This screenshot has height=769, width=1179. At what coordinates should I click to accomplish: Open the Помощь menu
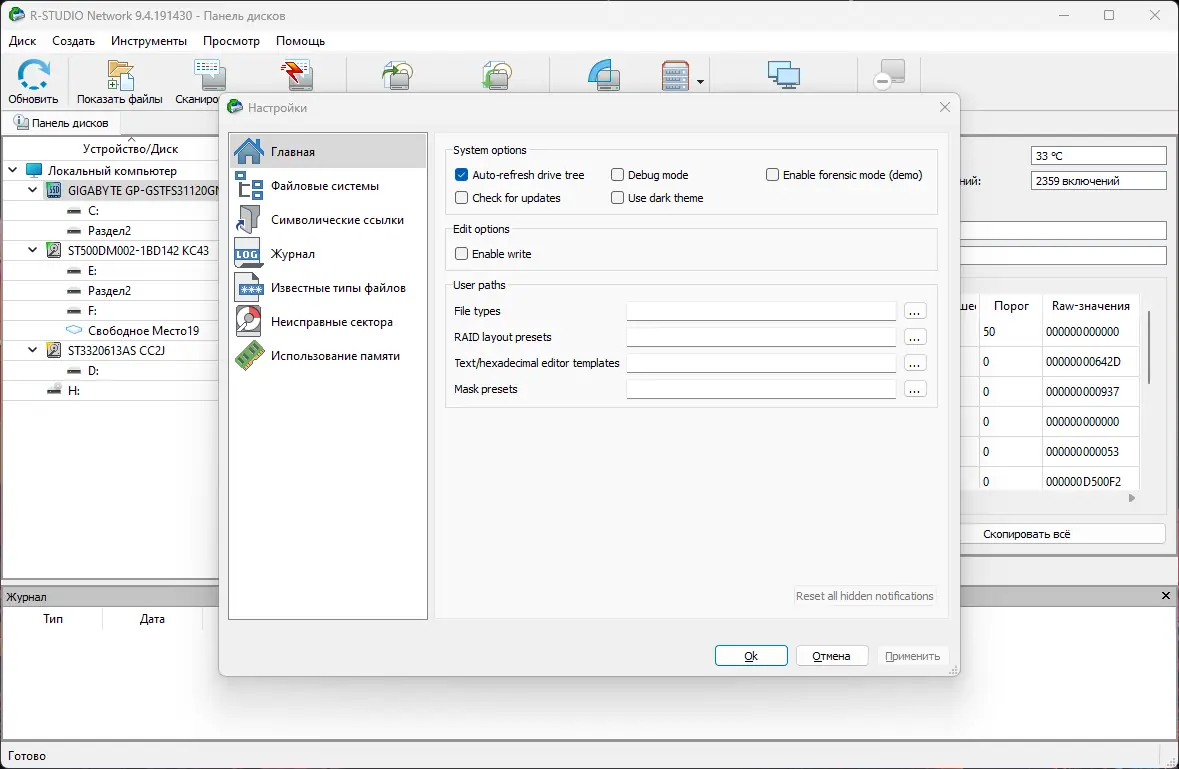(300, 41)
